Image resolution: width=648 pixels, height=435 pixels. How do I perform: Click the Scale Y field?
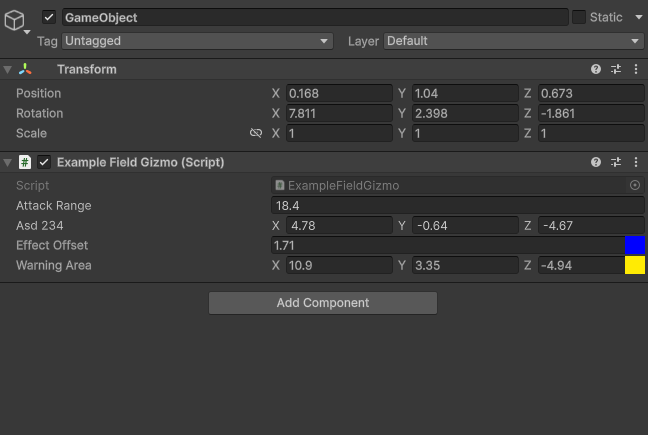coord(465,133)
